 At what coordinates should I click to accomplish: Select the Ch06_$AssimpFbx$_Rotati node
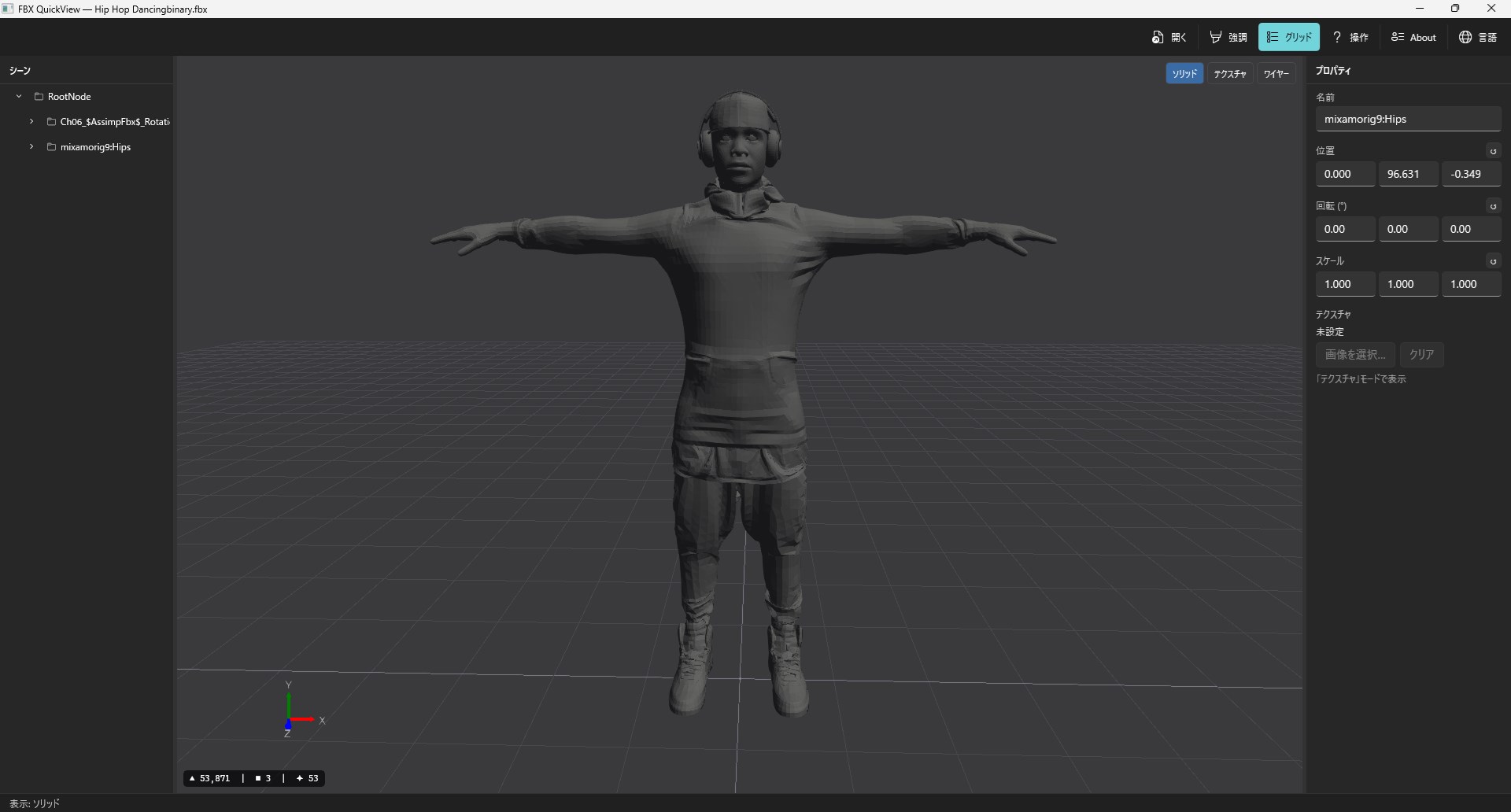(115, 121)
